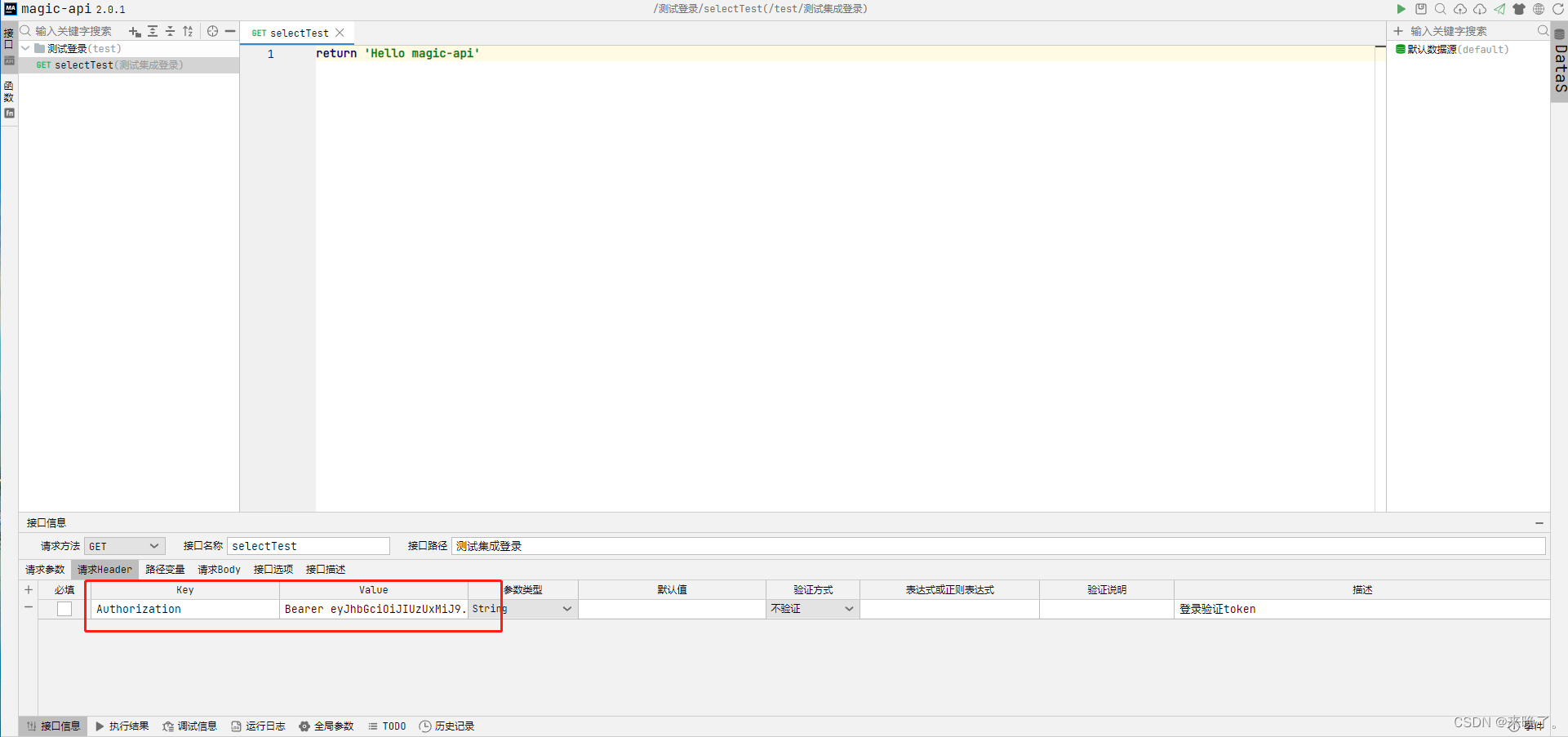Click code line 1 return statement
Image resolution: width=1568 pixels, height=737 pixels.
pos(398,54)
